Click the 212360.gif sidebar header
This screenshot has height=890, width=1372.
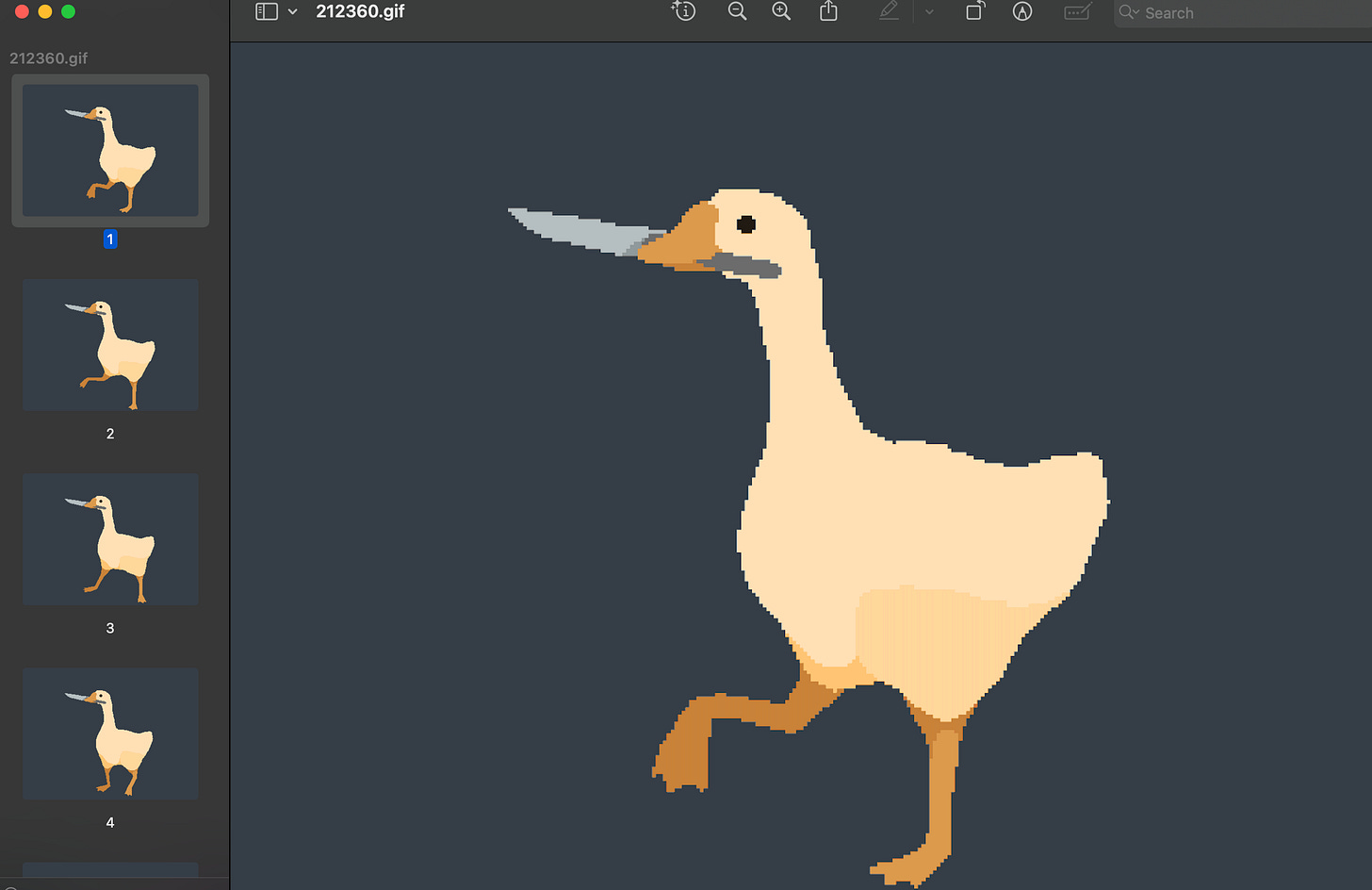point(49,58)
